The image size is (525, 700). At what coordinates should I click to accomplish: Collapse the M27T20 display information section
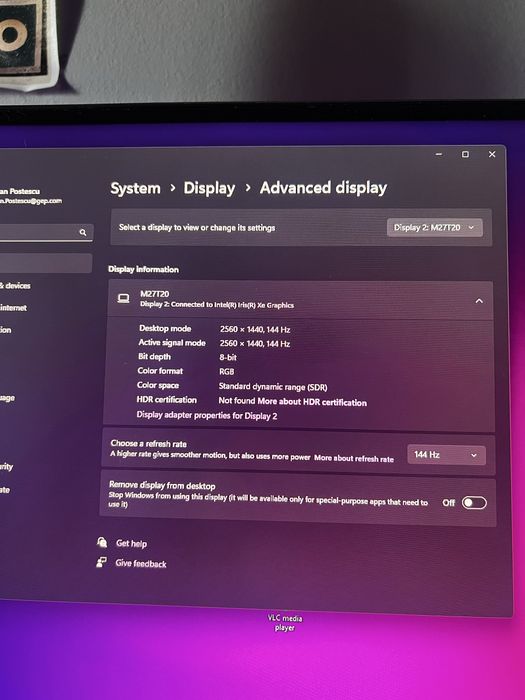479,301
